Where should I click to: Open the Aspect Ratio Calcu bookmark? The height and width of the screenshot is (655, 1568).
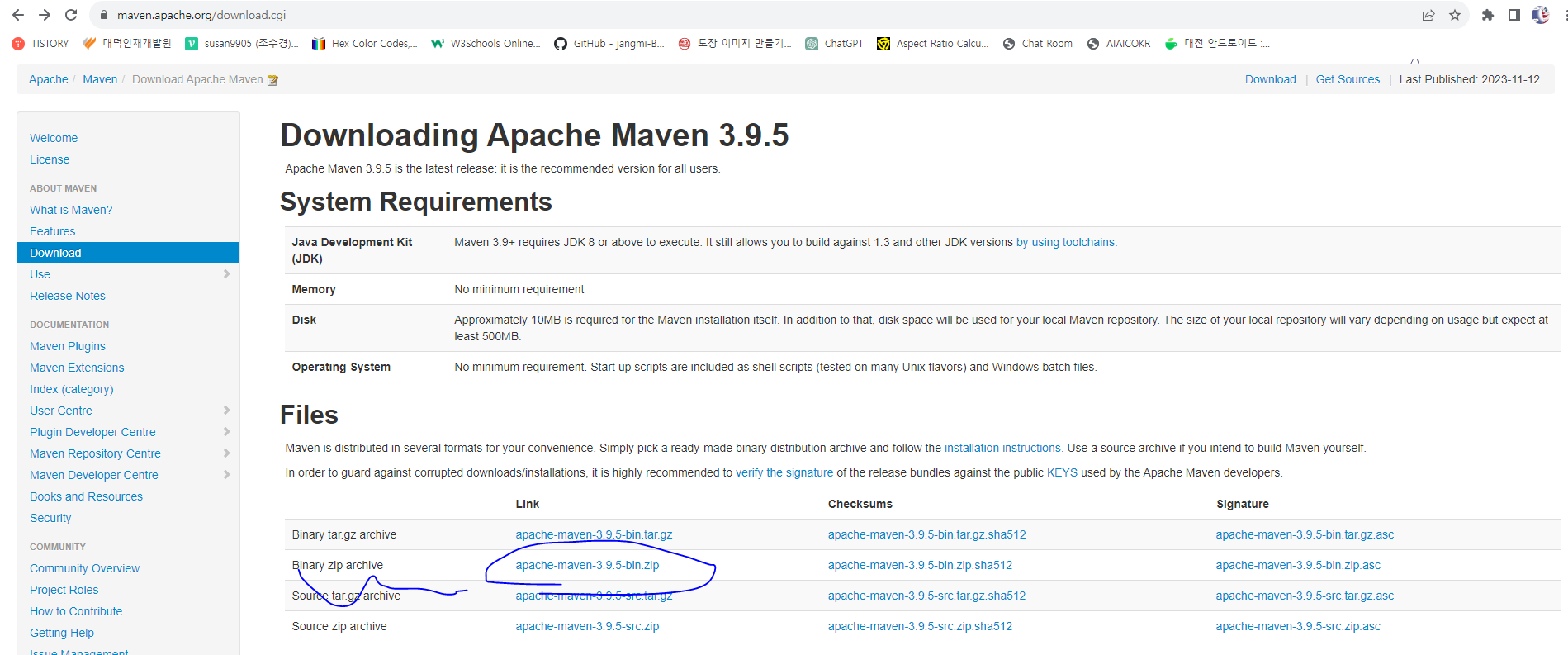(x=933, y=44)
